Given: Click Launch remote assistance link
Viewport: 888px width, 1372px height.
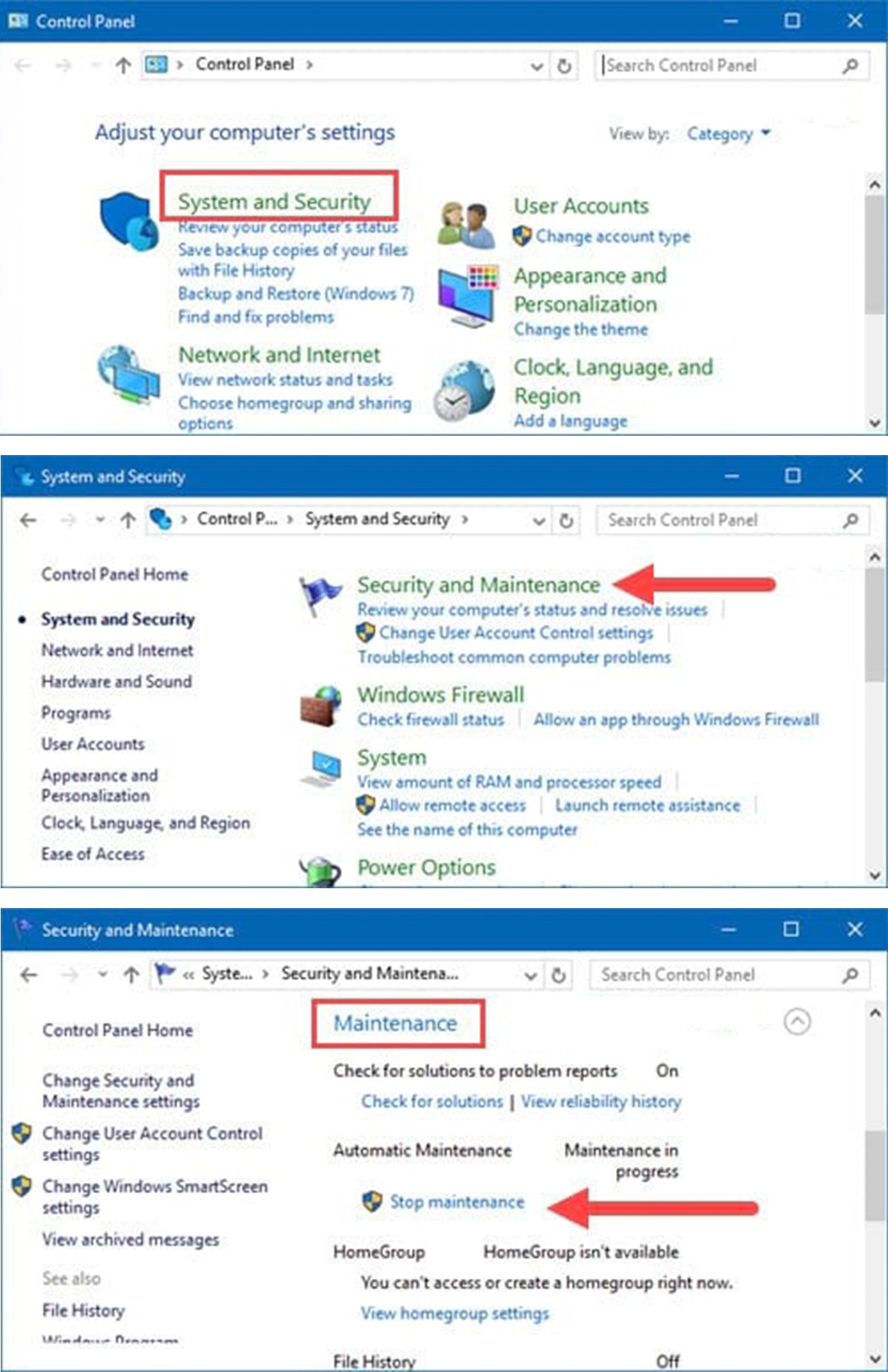Looking at the screenshot, I should 648,806.
